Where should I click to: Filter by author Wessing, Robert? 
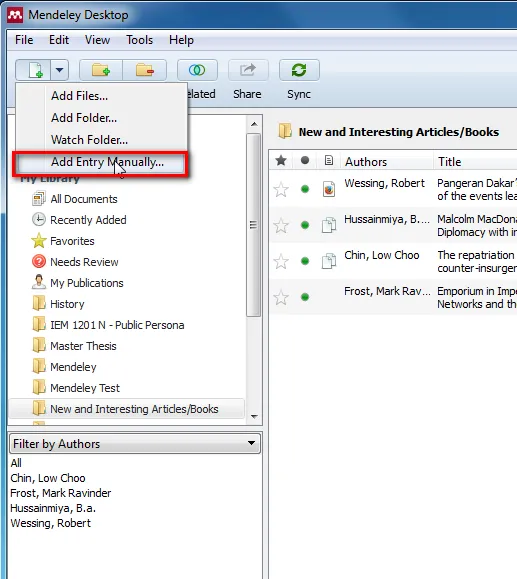click(51, 523)
